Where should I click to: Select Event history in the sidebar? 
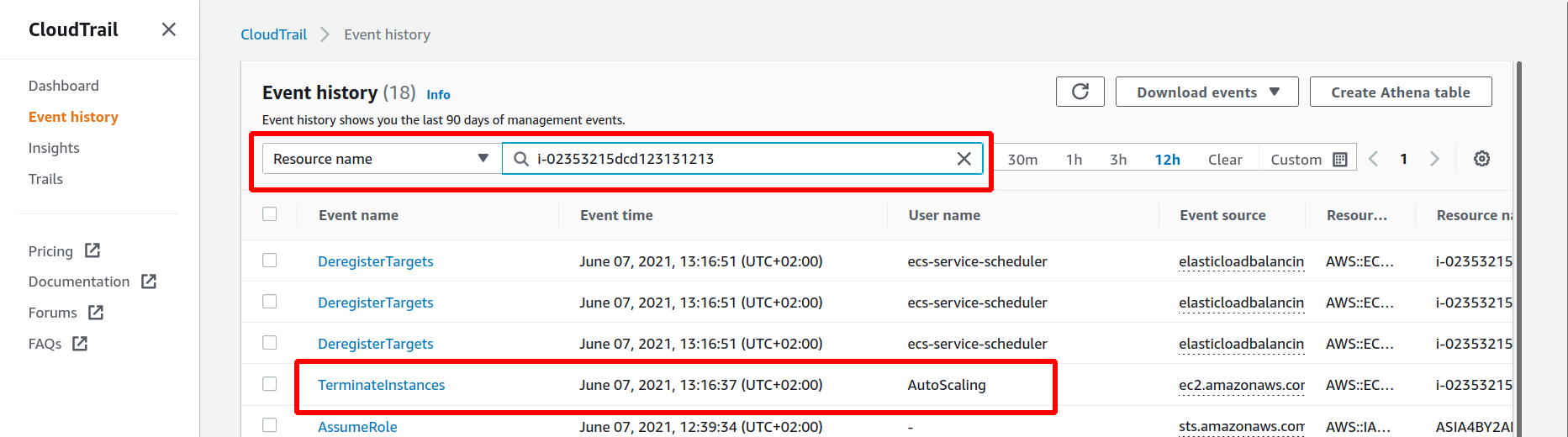tap(73, 117)
